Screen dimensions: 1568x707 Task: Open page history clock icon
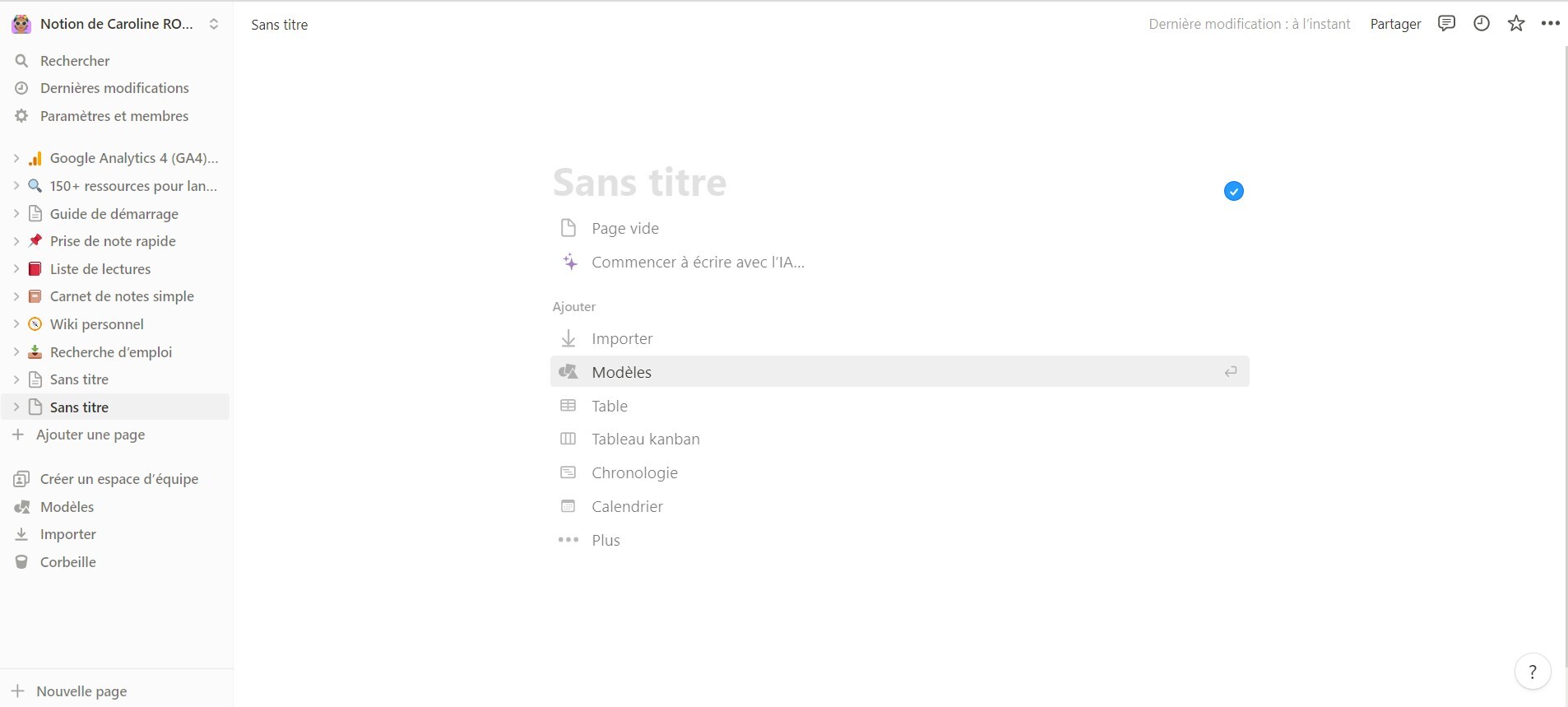pos(1482,24)
